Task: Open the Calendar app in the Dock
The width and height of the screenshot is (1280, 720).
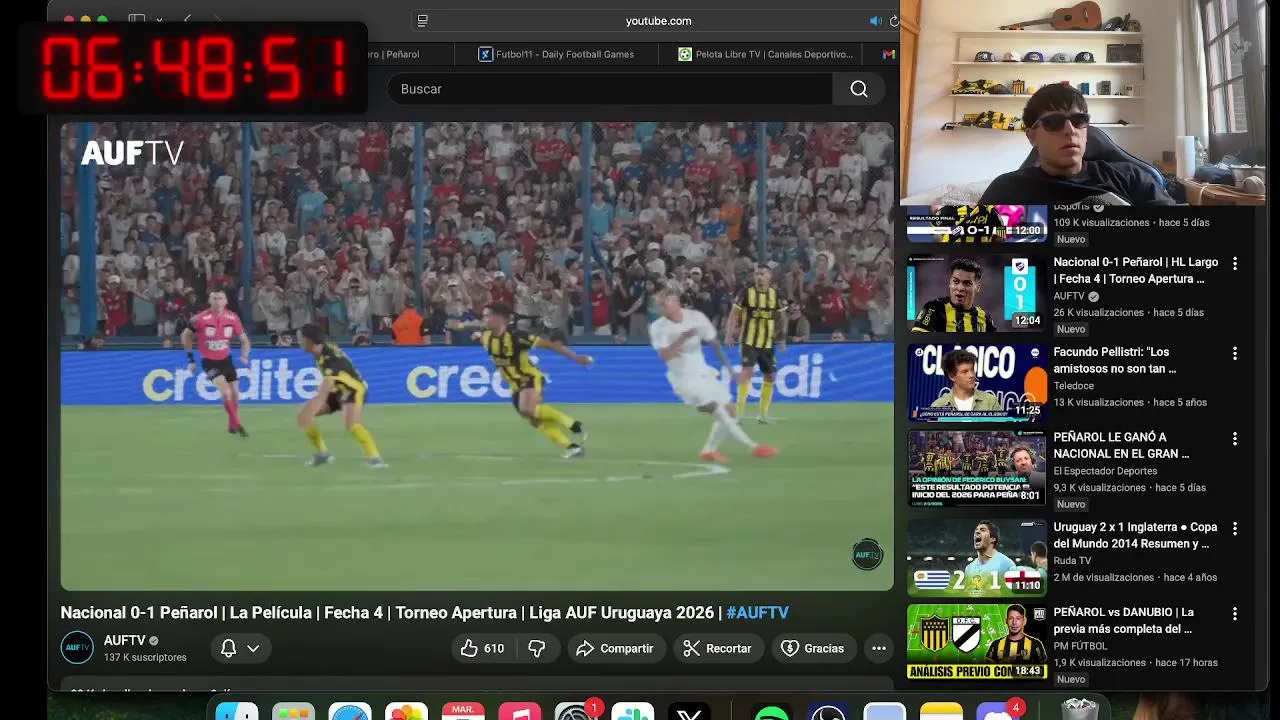Action: click(463, 713)
